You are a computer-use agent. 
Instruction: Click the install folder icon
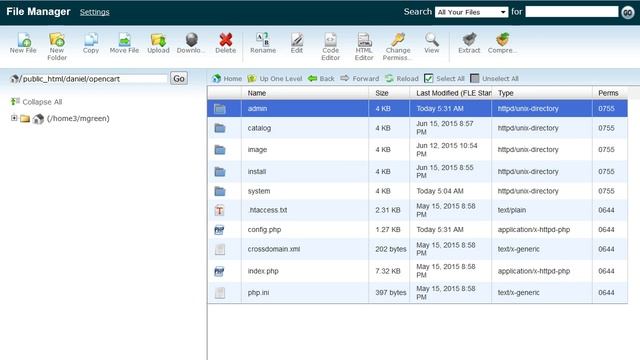220,171
